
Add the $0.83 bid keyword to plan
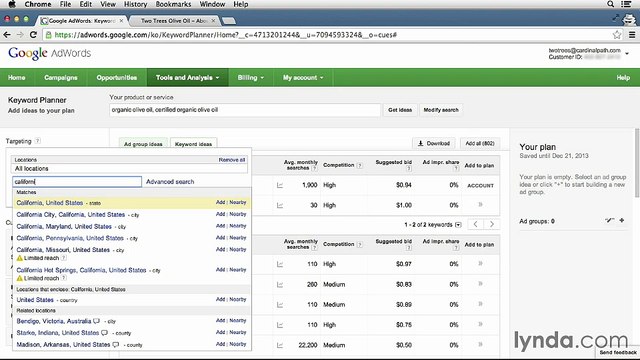coord(480,284)
